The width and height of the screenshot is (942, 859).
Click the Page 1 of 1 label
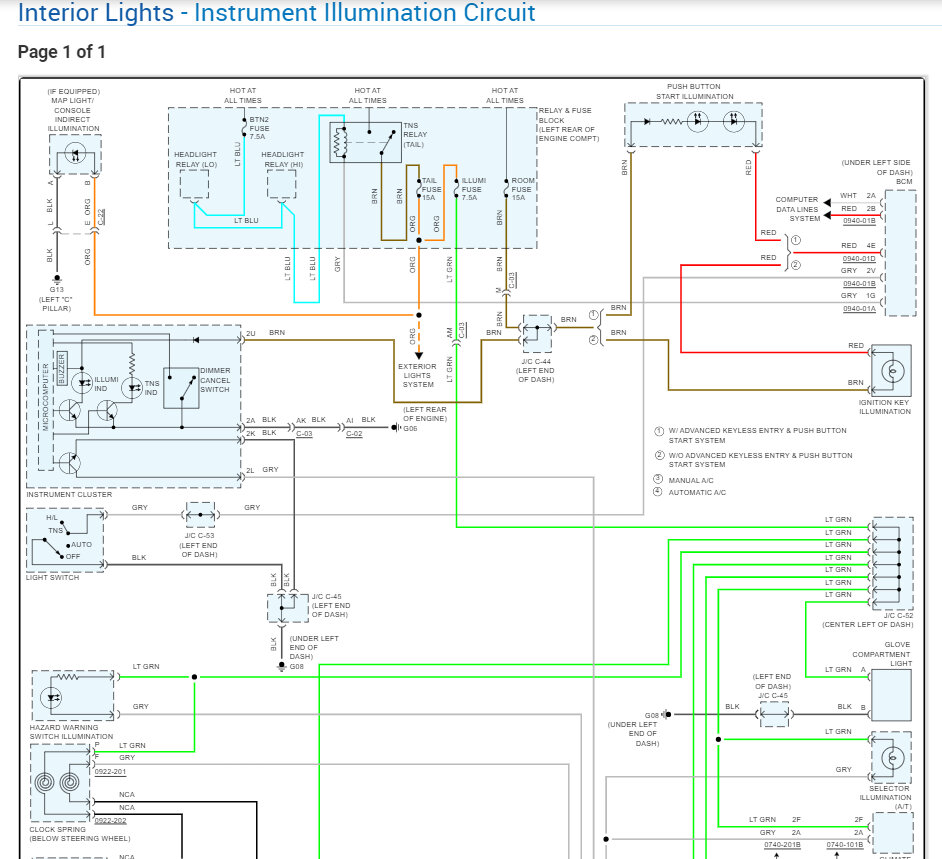click(61, 52)
